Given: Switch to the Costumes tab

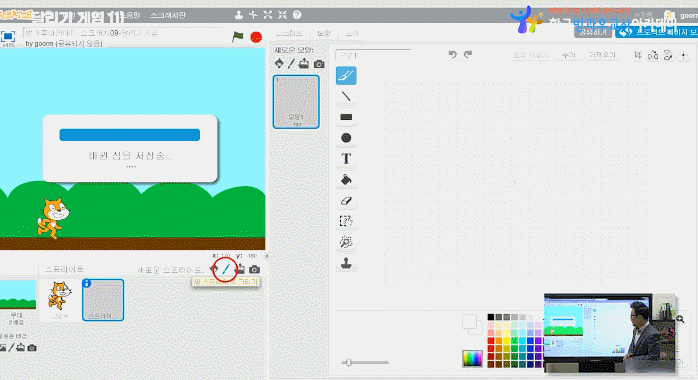Looking at the screenshot, I should point(324,33).
